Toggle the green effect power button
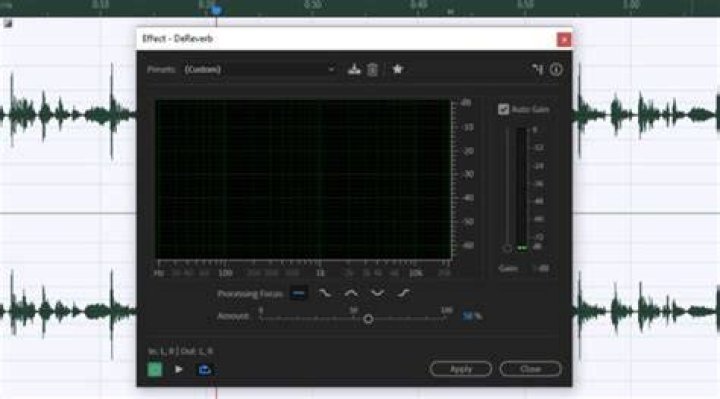720x399 pixels. 155,369
